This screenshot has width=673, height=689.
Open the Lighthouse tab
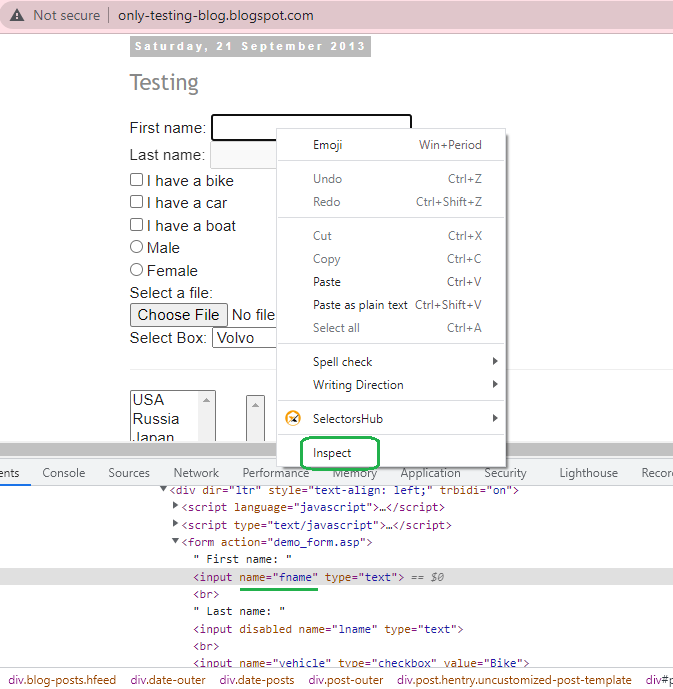coord(588,473)
